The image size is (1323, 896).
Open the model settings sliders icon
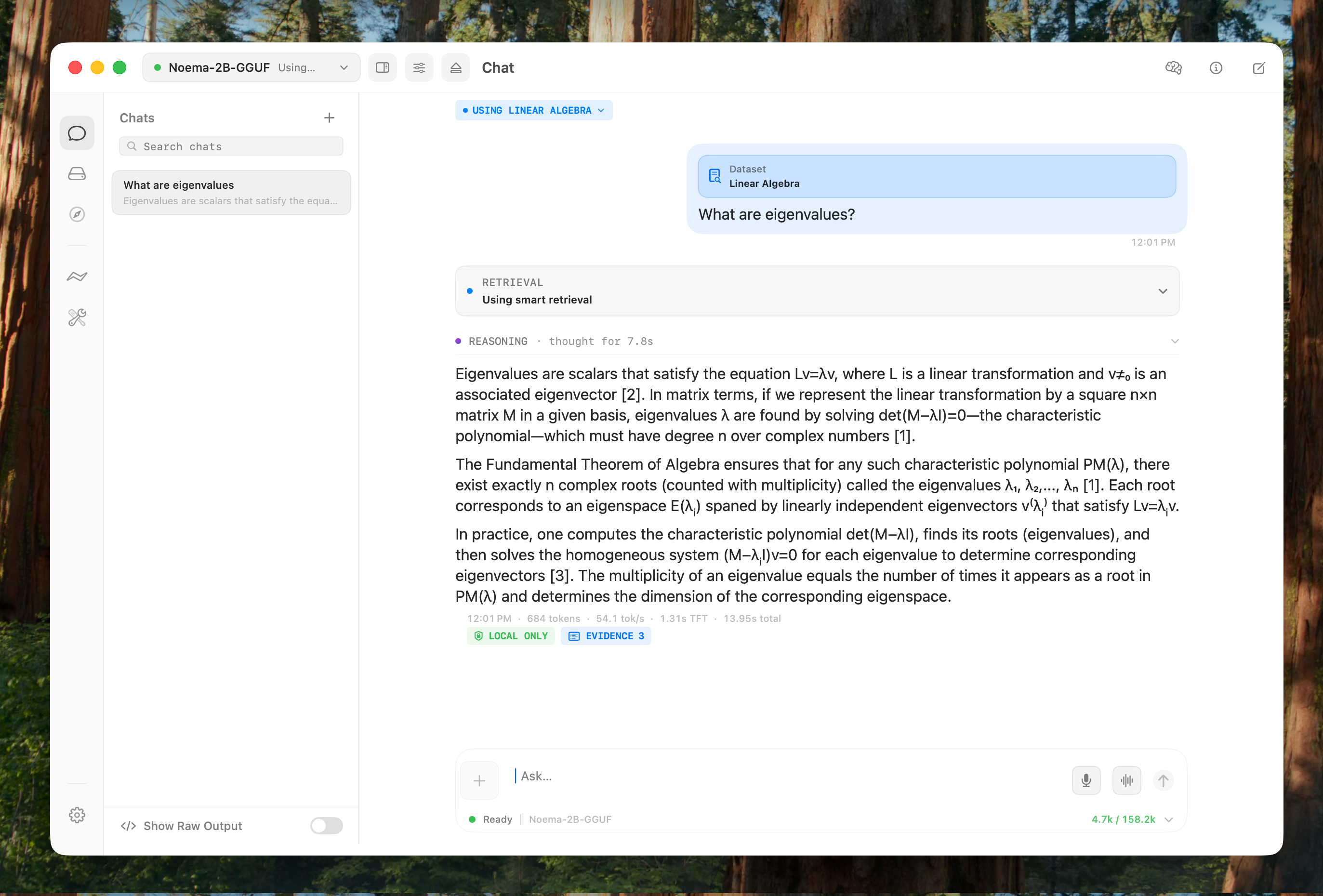[419, 68]
